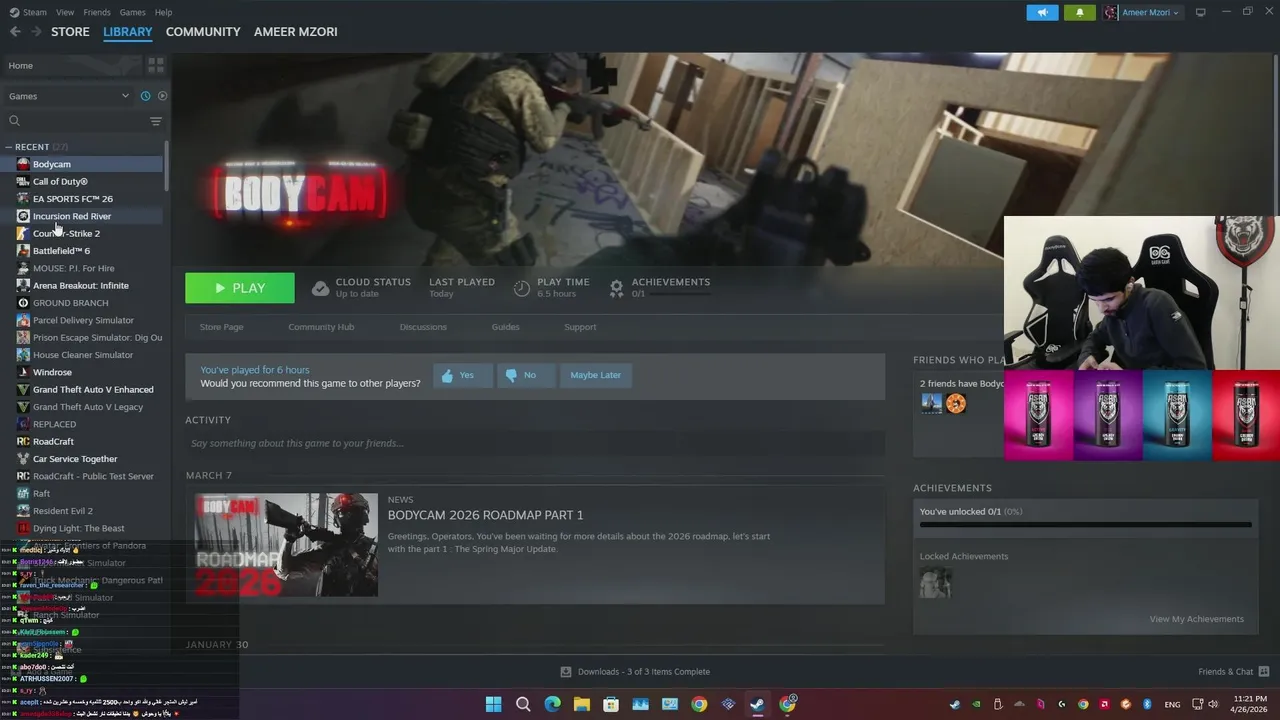Expand the Games filter dropdown
The image size is (1280, 720).
click(x=69, y=96)
